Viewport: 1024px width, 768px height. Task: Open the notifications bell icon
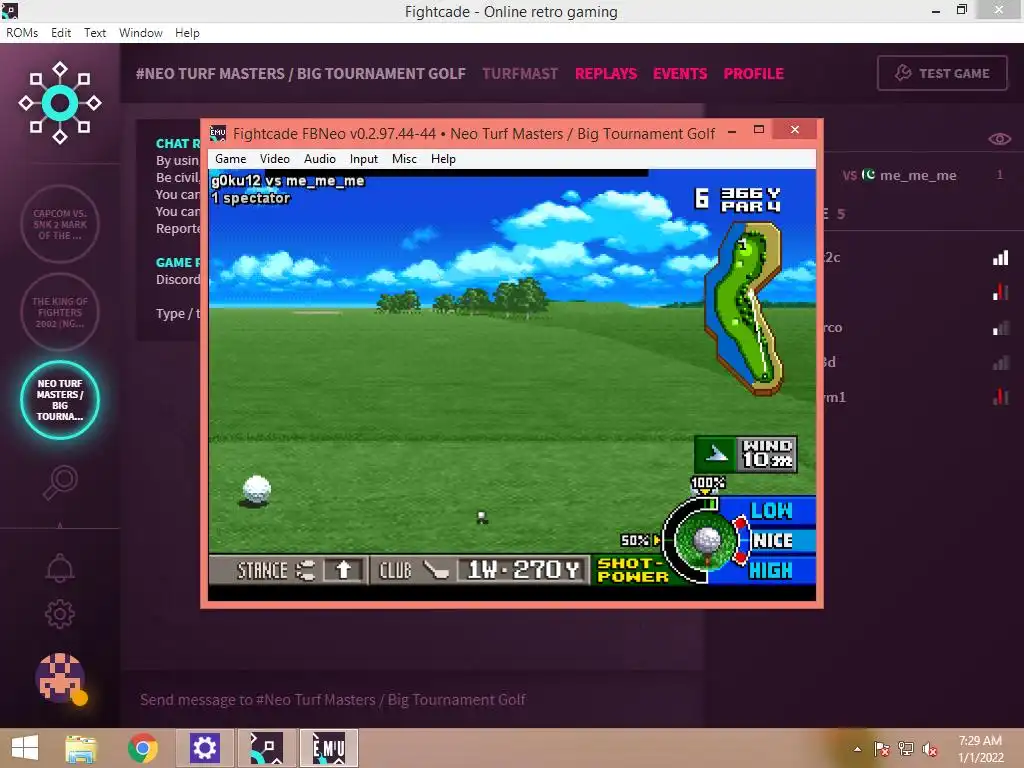60,568
